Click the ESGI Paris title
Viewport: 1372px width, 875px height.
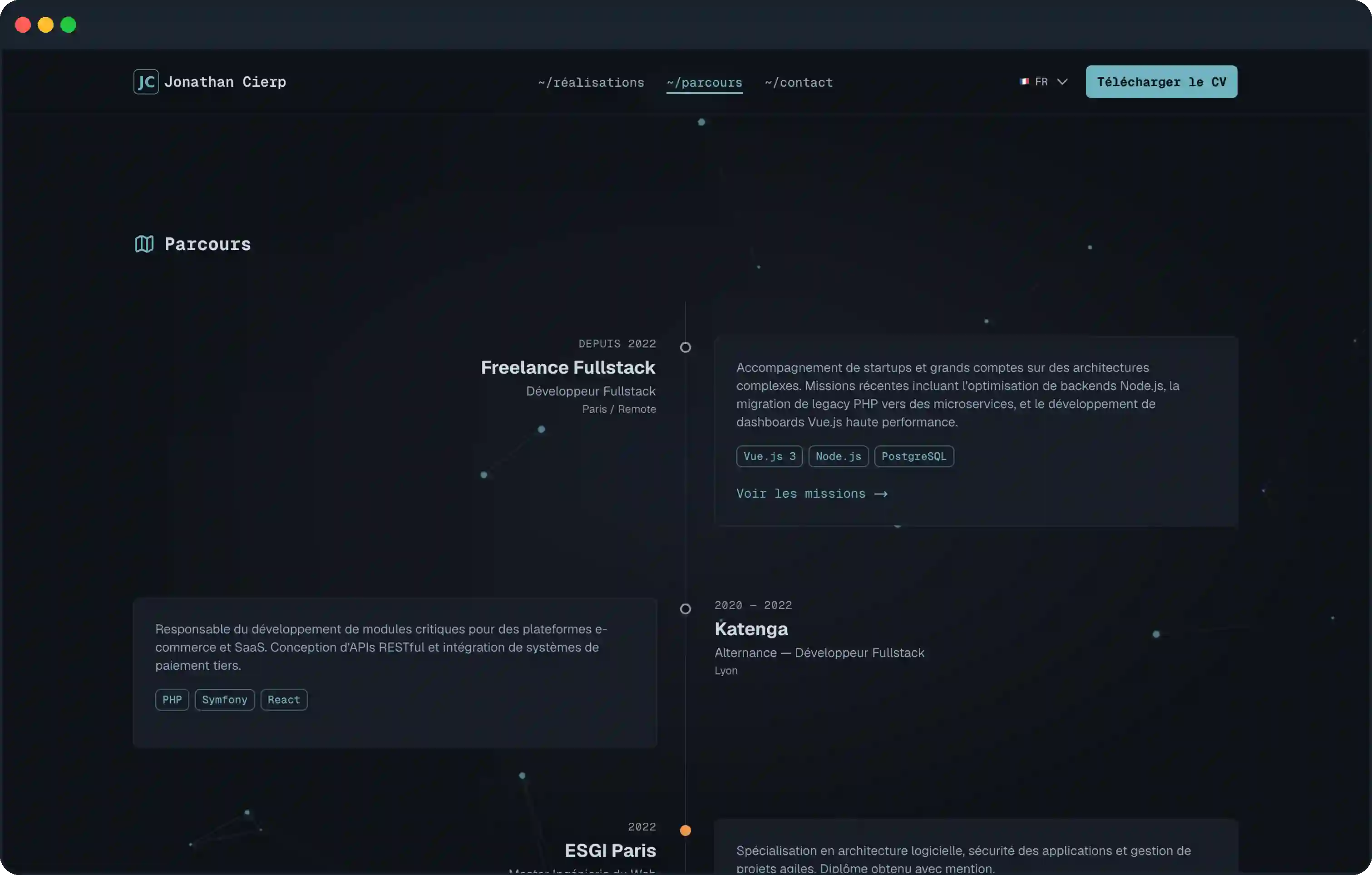(610, 851)
